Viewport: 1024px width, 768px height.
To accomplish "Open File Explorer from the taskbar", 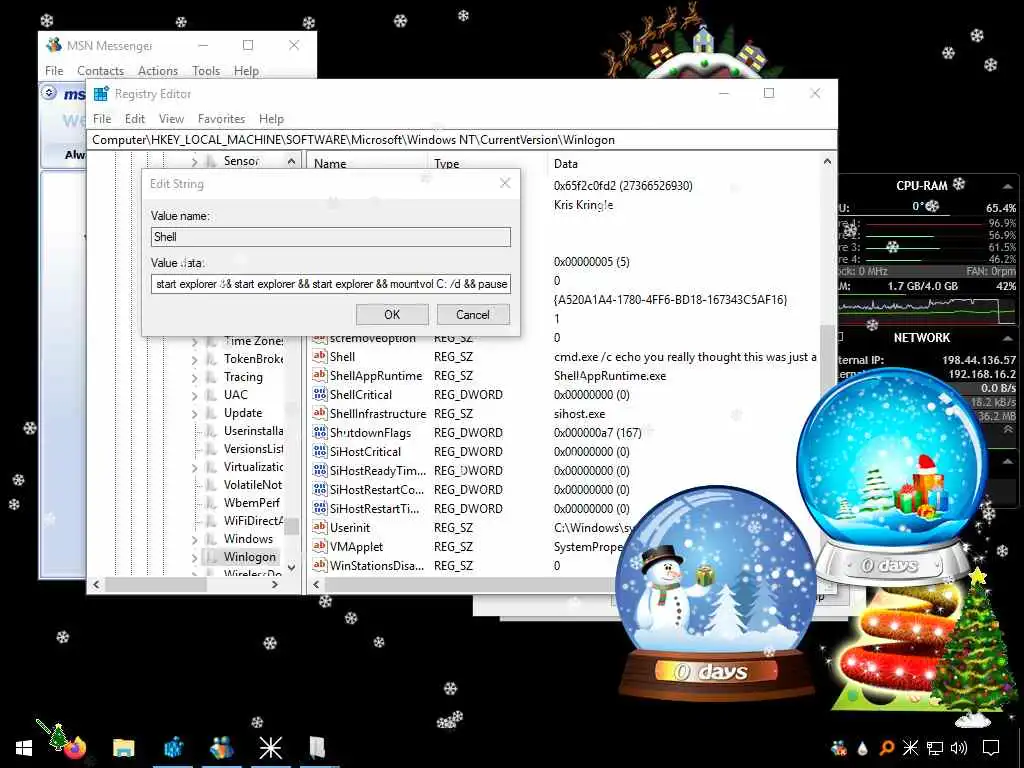I will coord(123,748).
